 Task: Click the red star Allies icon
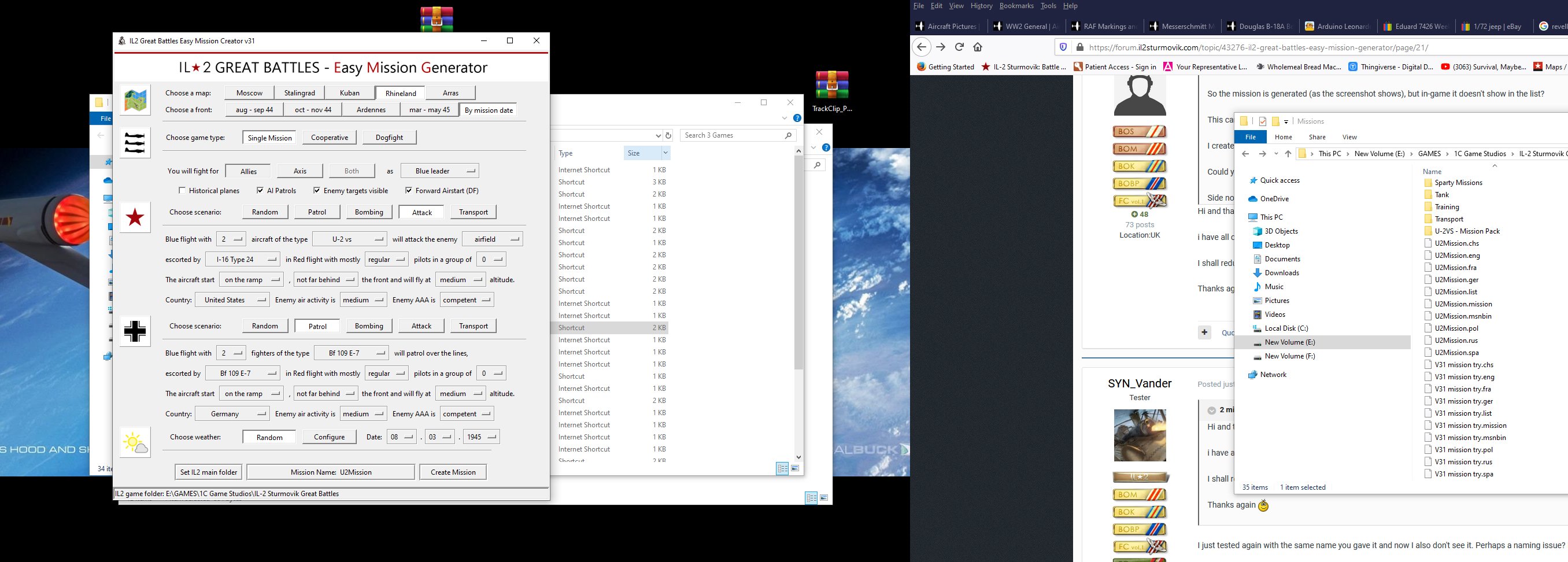point(135,217)
